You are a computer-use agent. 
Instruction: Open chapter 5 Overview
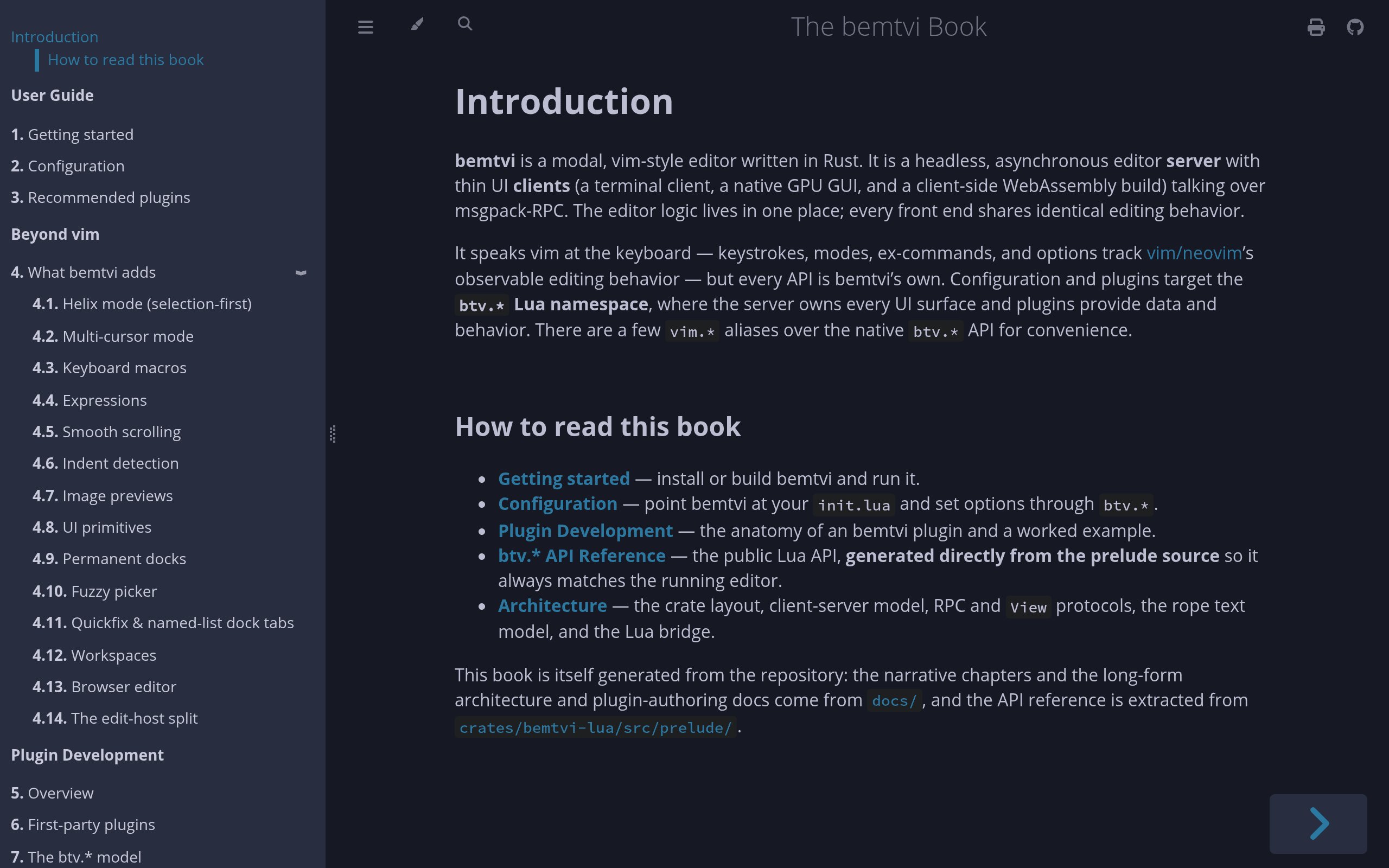coord(52,793)
